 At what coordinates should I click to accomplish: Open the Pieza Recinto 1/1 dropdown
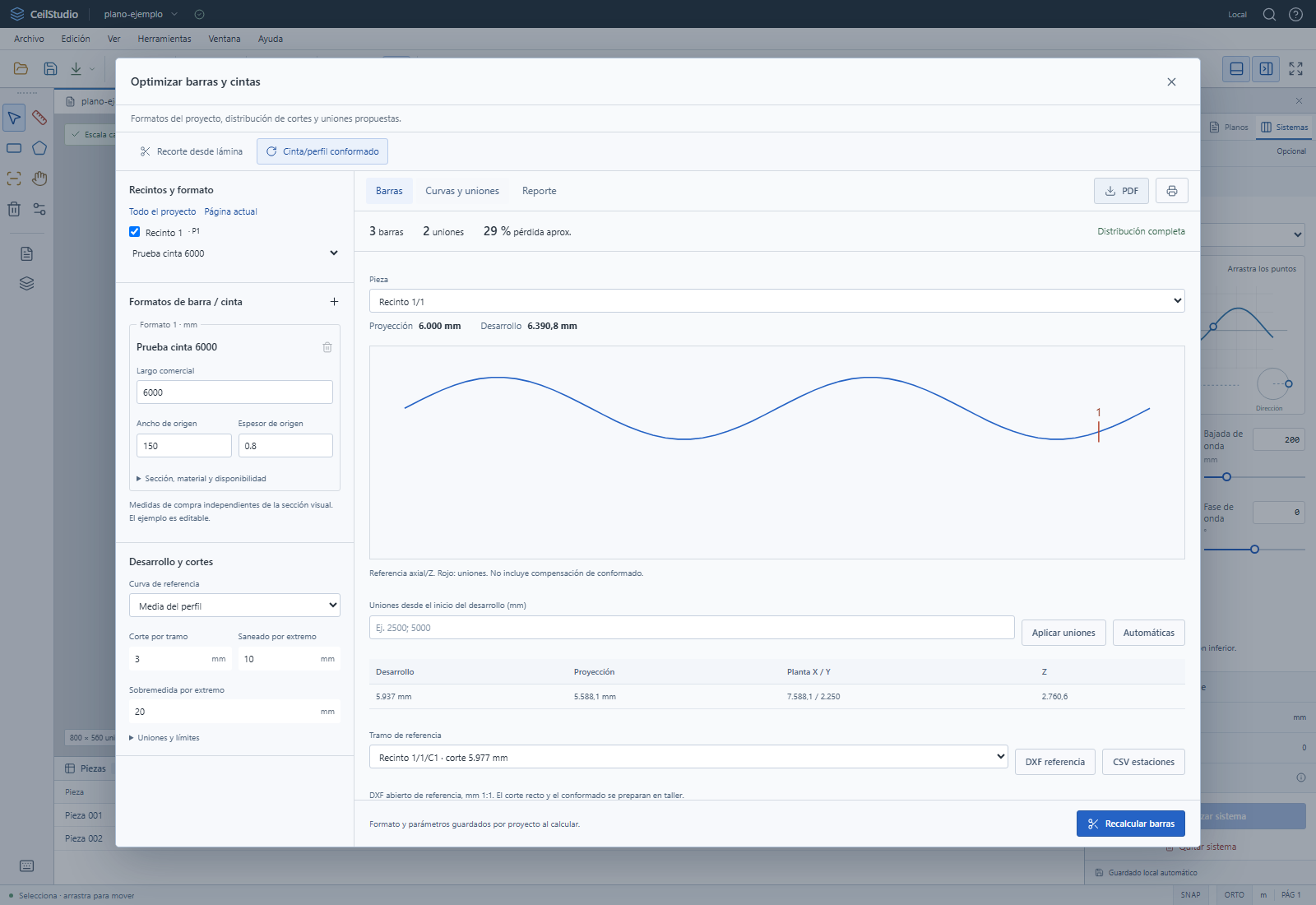click(x=777, y=301)
